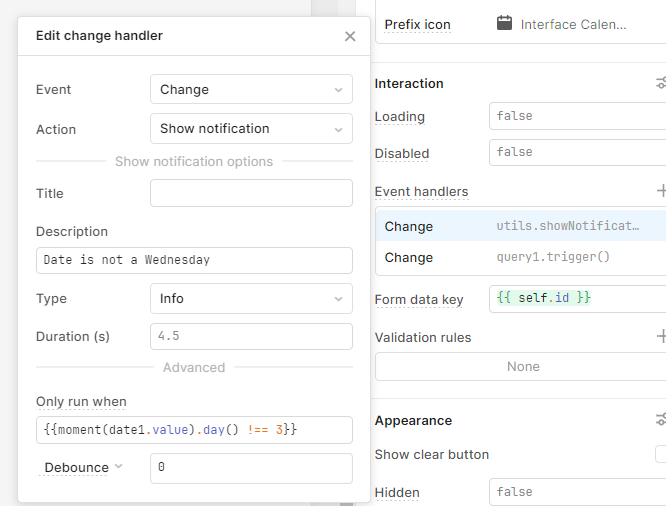
Task: Open the Type dropdown showing Info
Action: (x=251, y=298)
